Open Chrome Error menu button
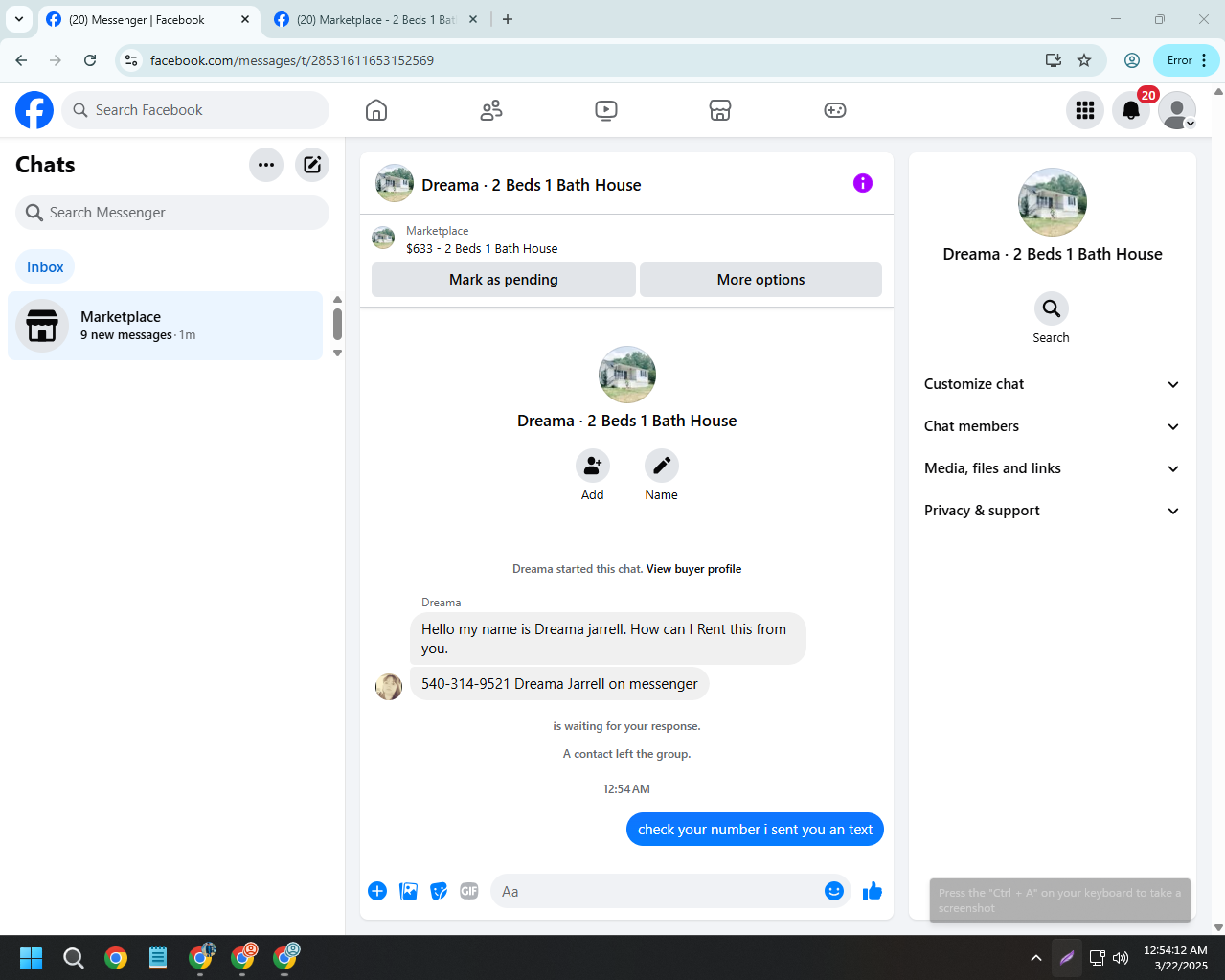The height and width of the screenshot is (980, 1225). (x=1187, y=60)
